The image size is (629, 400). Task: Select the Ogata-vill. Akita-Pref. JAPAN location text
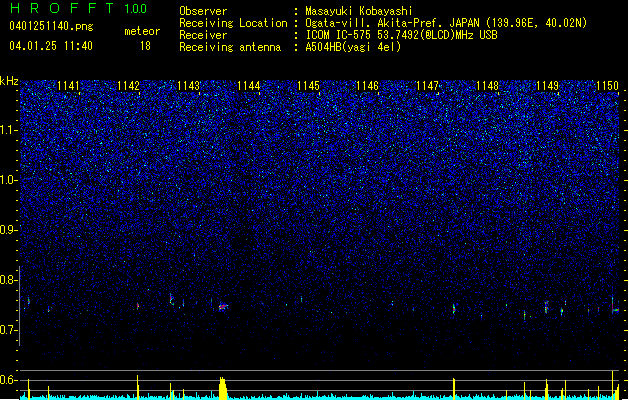446,23
